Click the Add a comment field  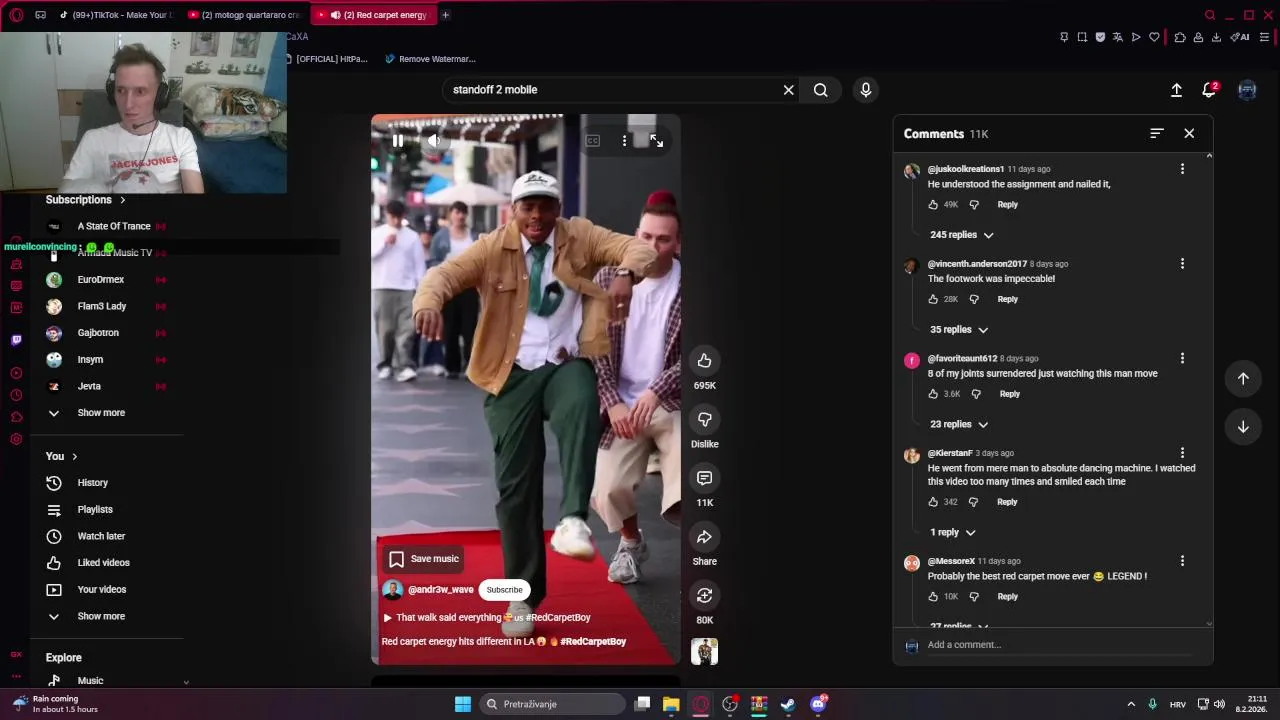click(x=1058, y=645)
